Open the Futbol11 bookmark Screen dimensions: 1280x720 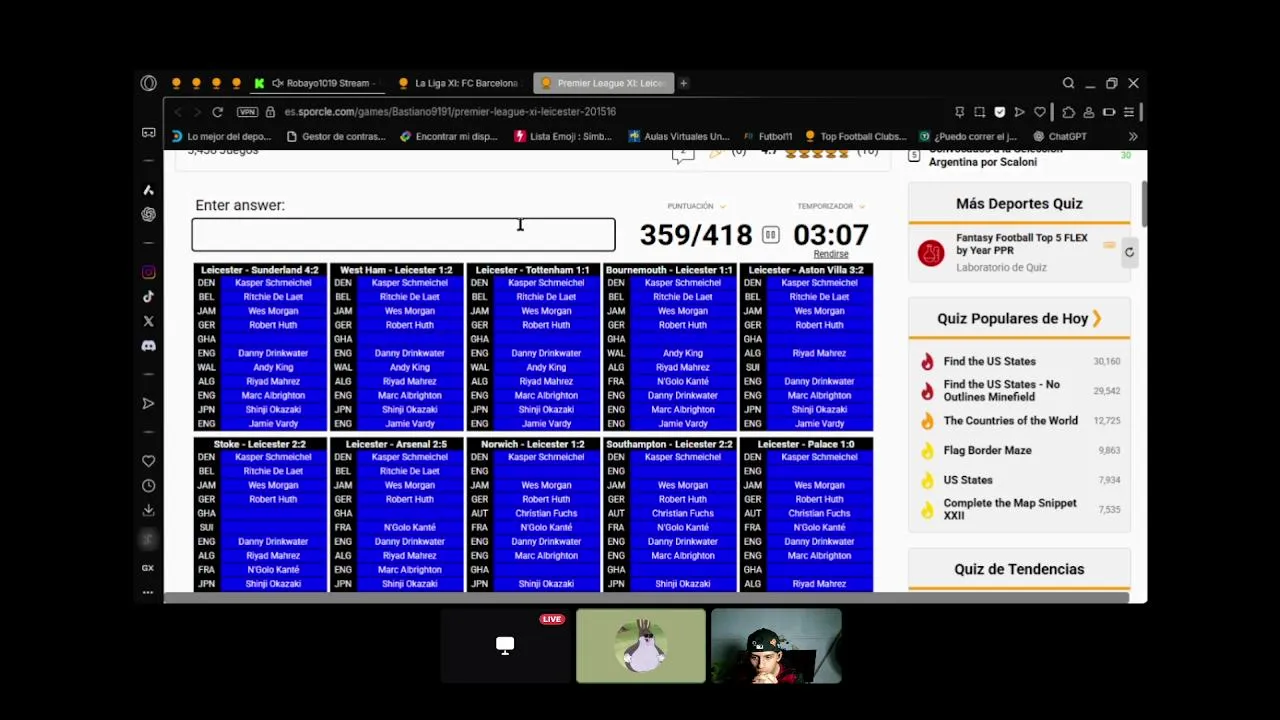pyautogui.click(x=768, y=136)
